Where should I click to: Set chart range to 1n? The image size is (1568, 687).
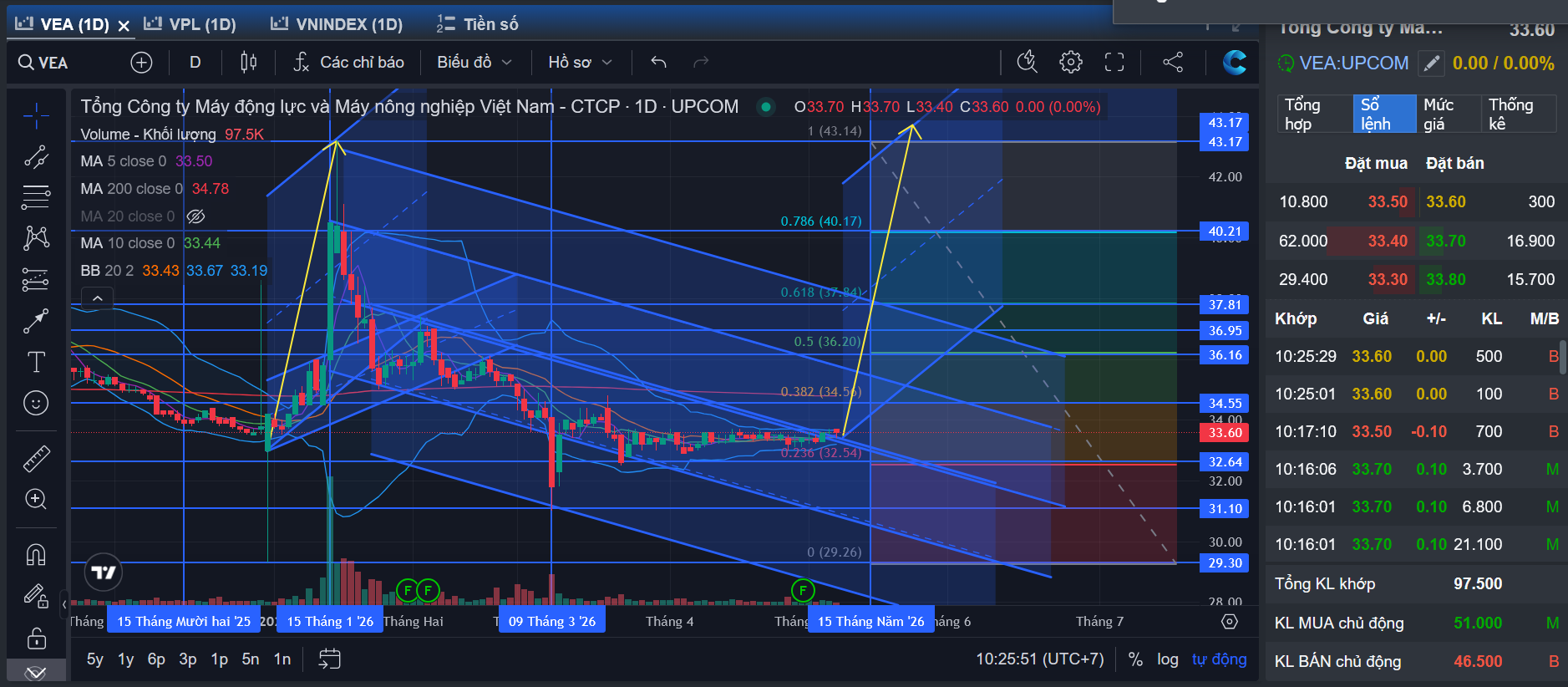coord(282,659)
